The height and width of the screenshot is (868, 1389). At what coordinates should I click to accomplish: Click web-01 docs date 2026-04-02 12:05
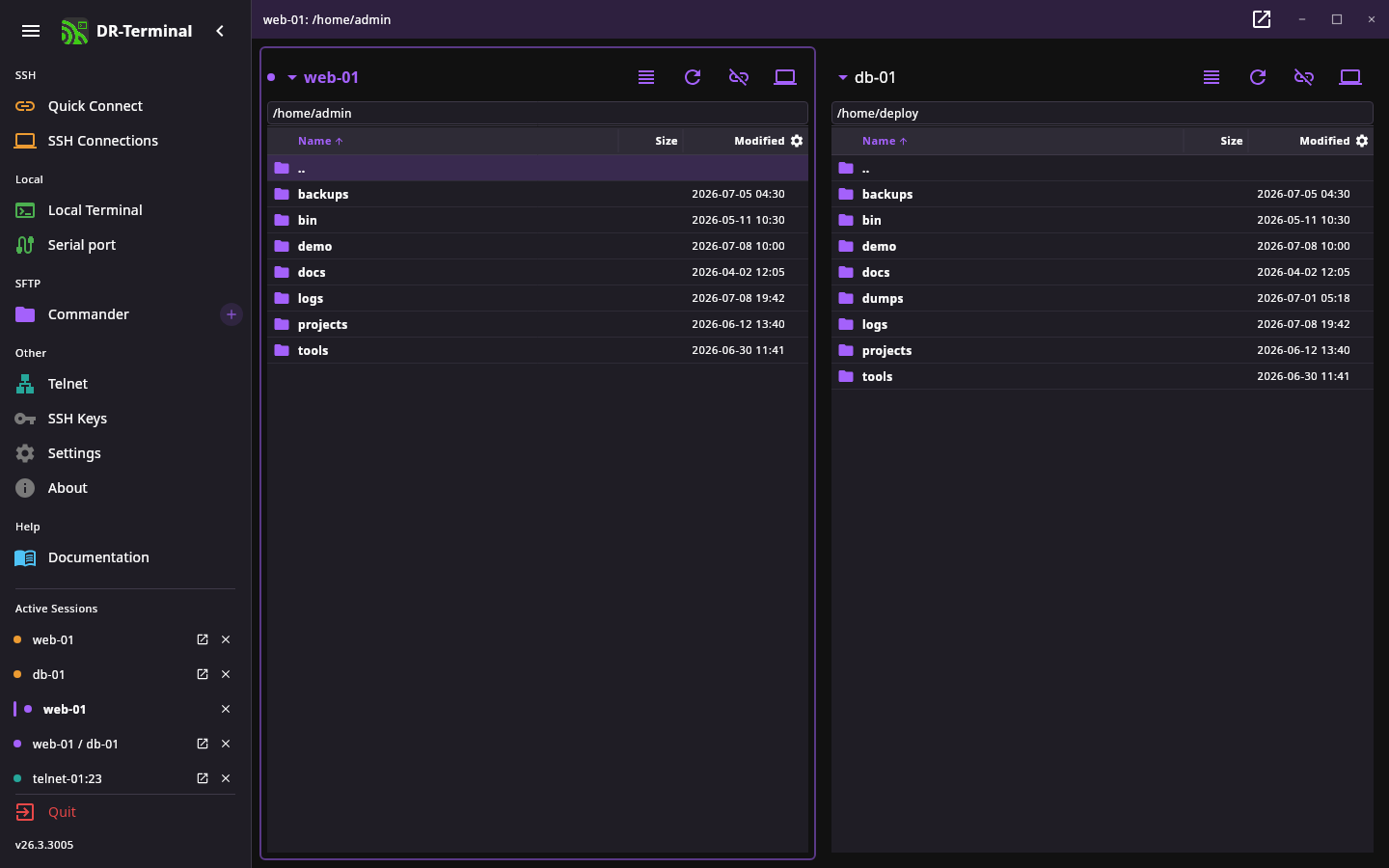738,272
